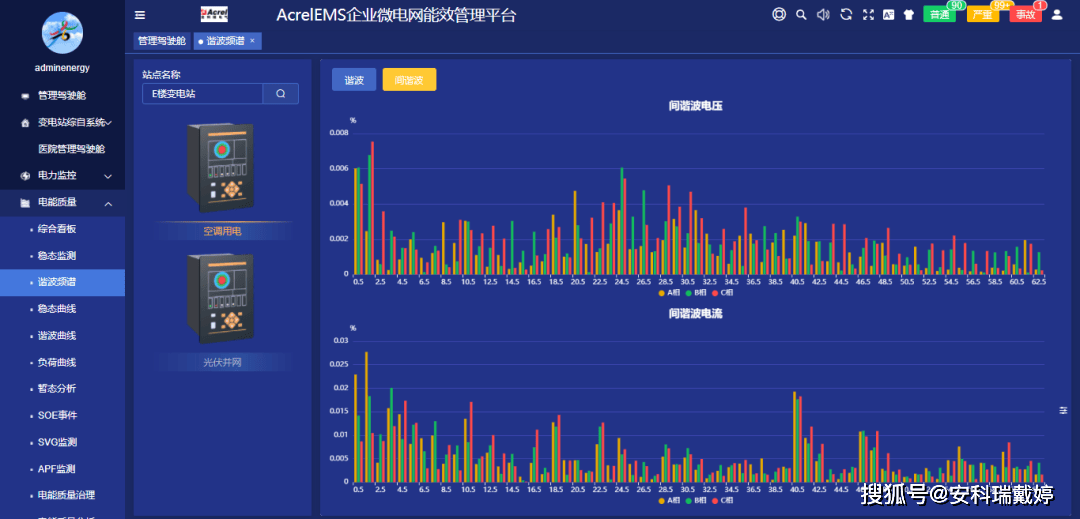The width and height of the screenshot is (1080, 519).
Task: Toggle B相 series in 间谐波电流 legend
Action: (x=695, y=500)
